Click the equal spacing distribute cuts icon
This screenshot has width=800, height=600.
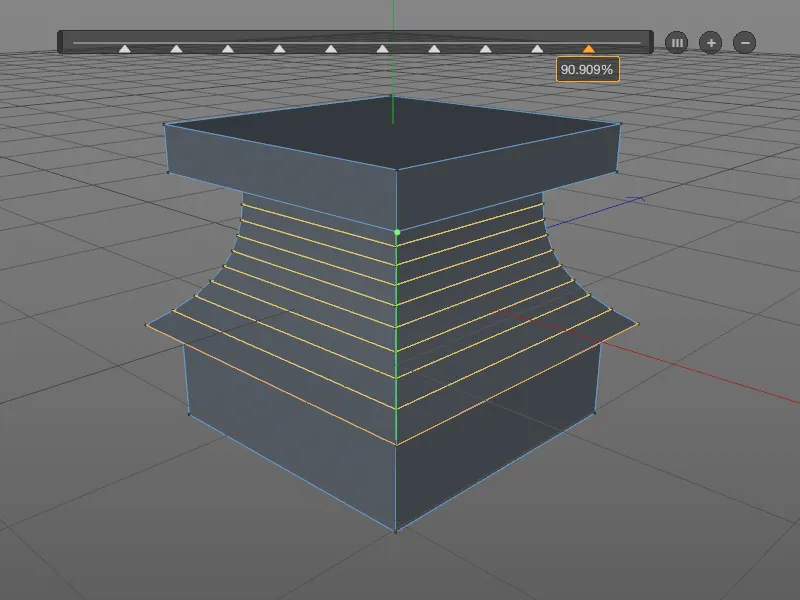[677, 43]
